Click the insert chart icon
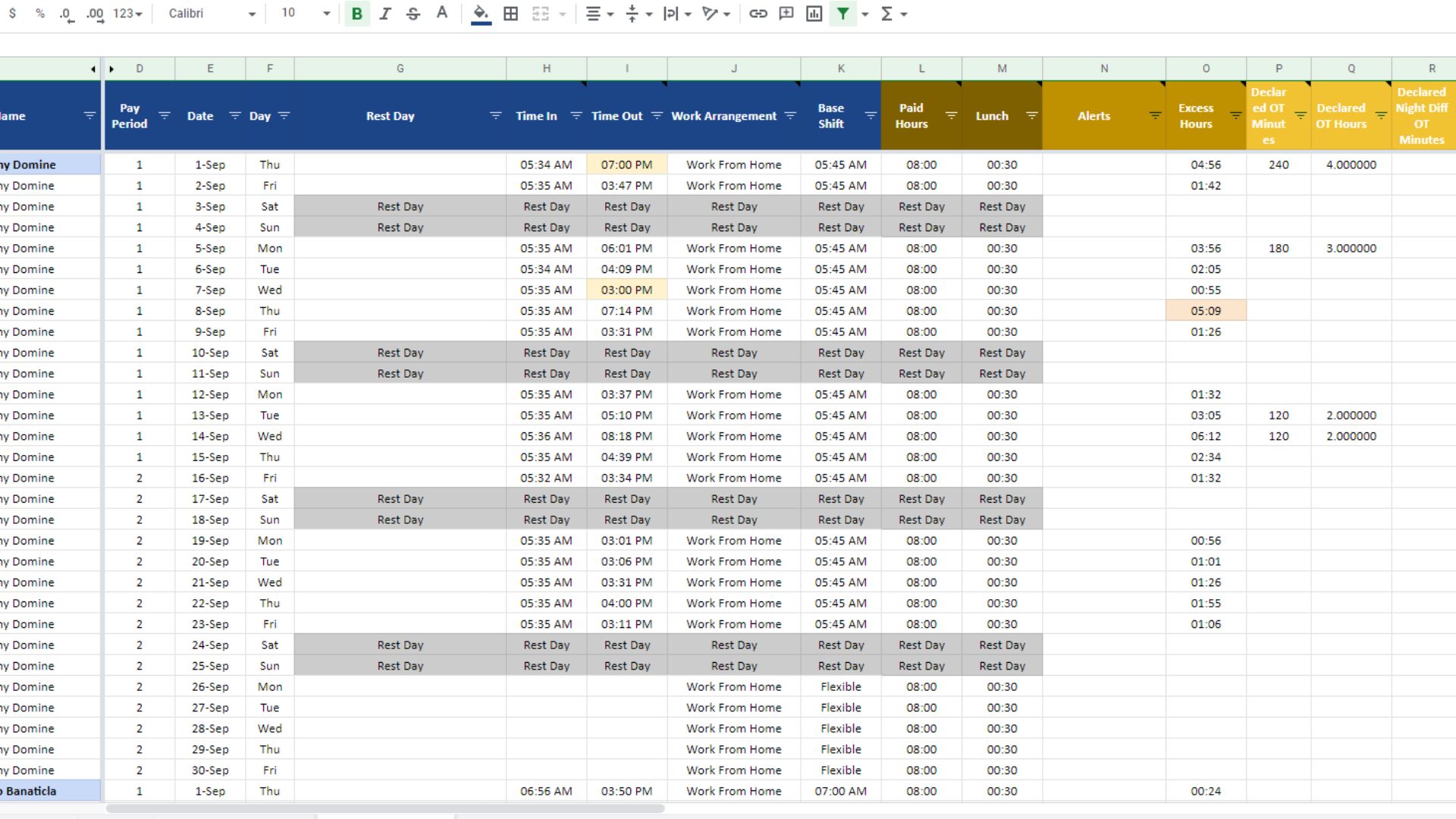1456x819 pixels. [814, 14]
